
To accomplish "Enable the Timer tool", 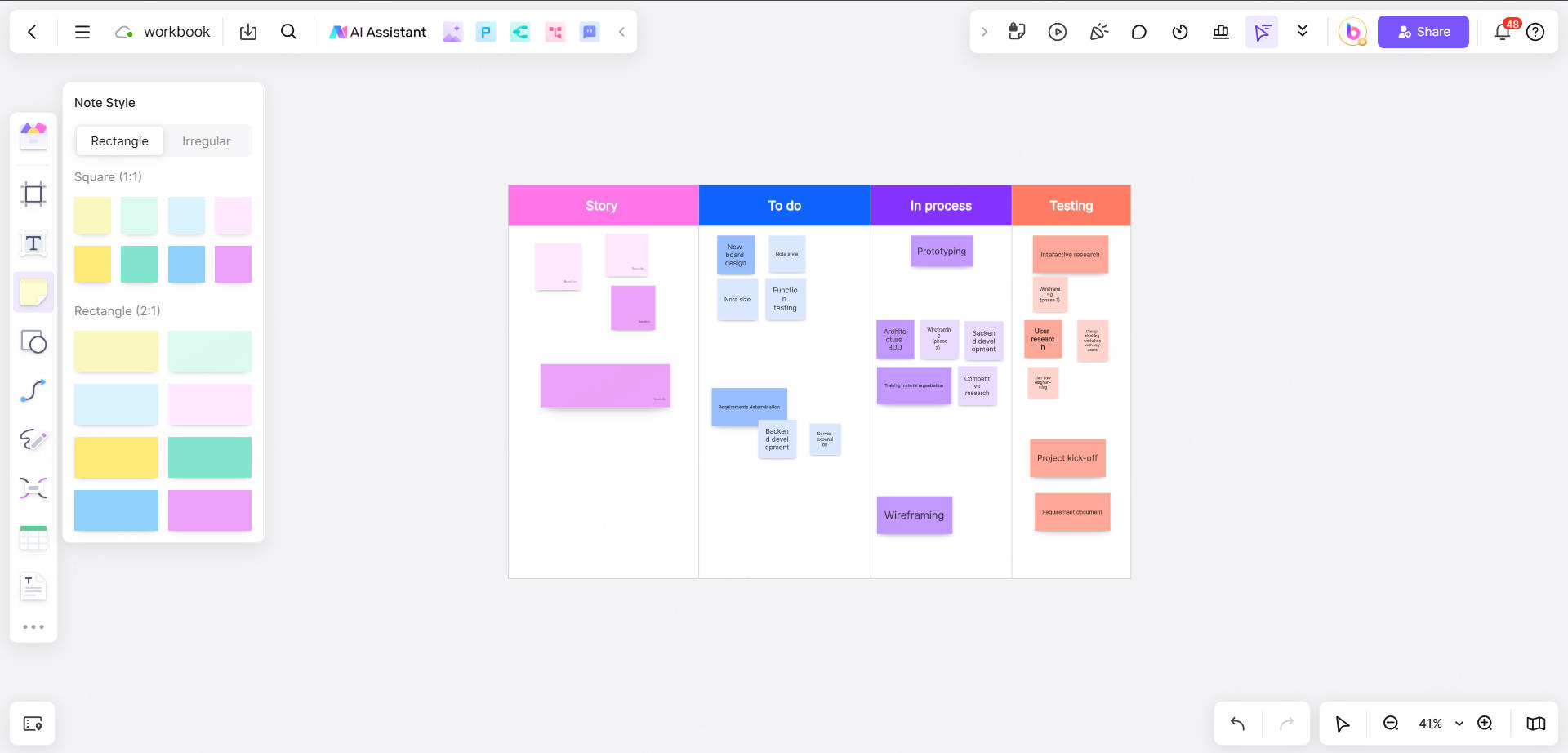I will tap(1180, 31).
